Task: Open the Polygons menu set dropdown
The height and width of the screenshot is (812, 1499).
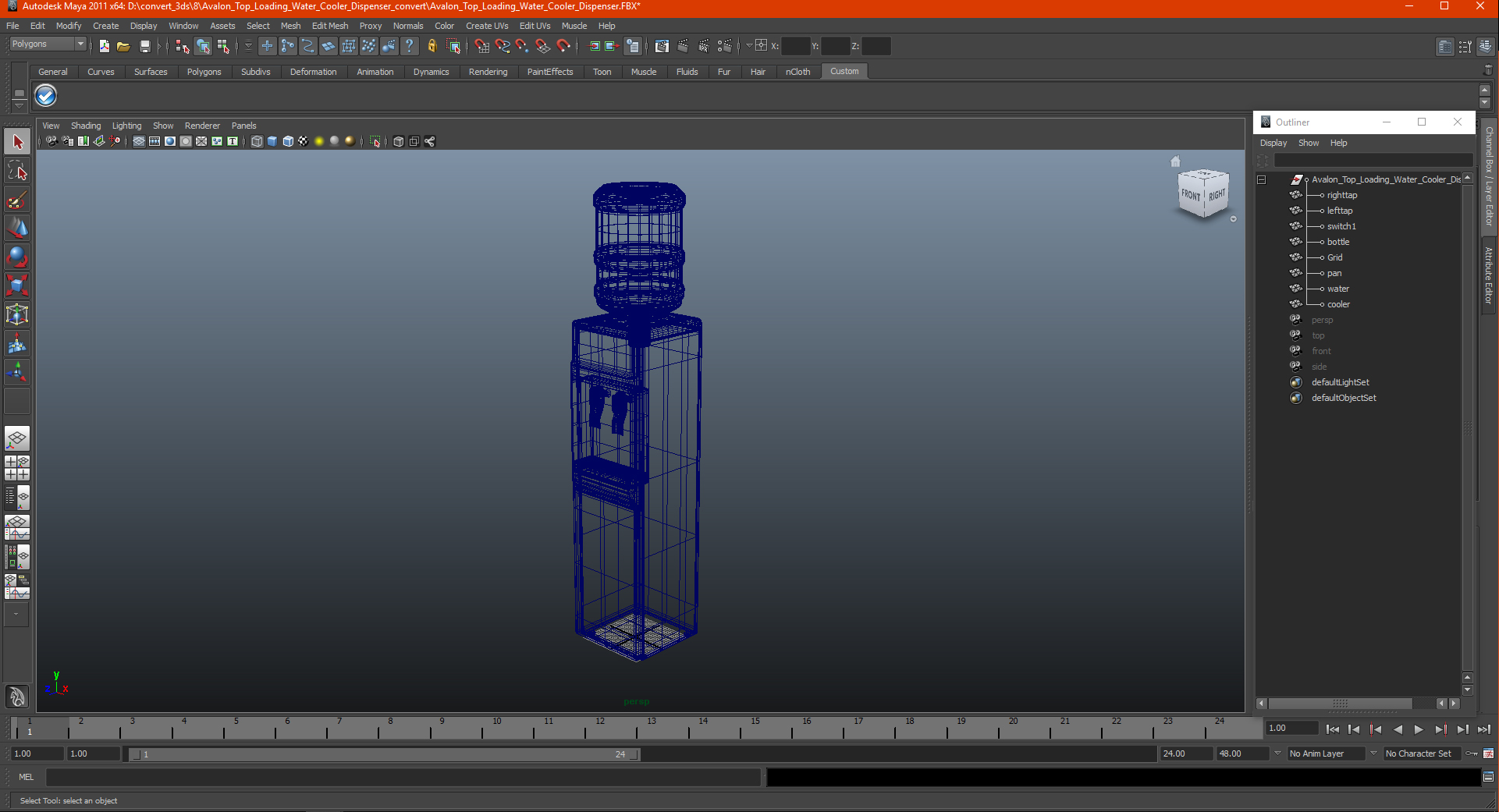Action: click(x=47, y=44)
